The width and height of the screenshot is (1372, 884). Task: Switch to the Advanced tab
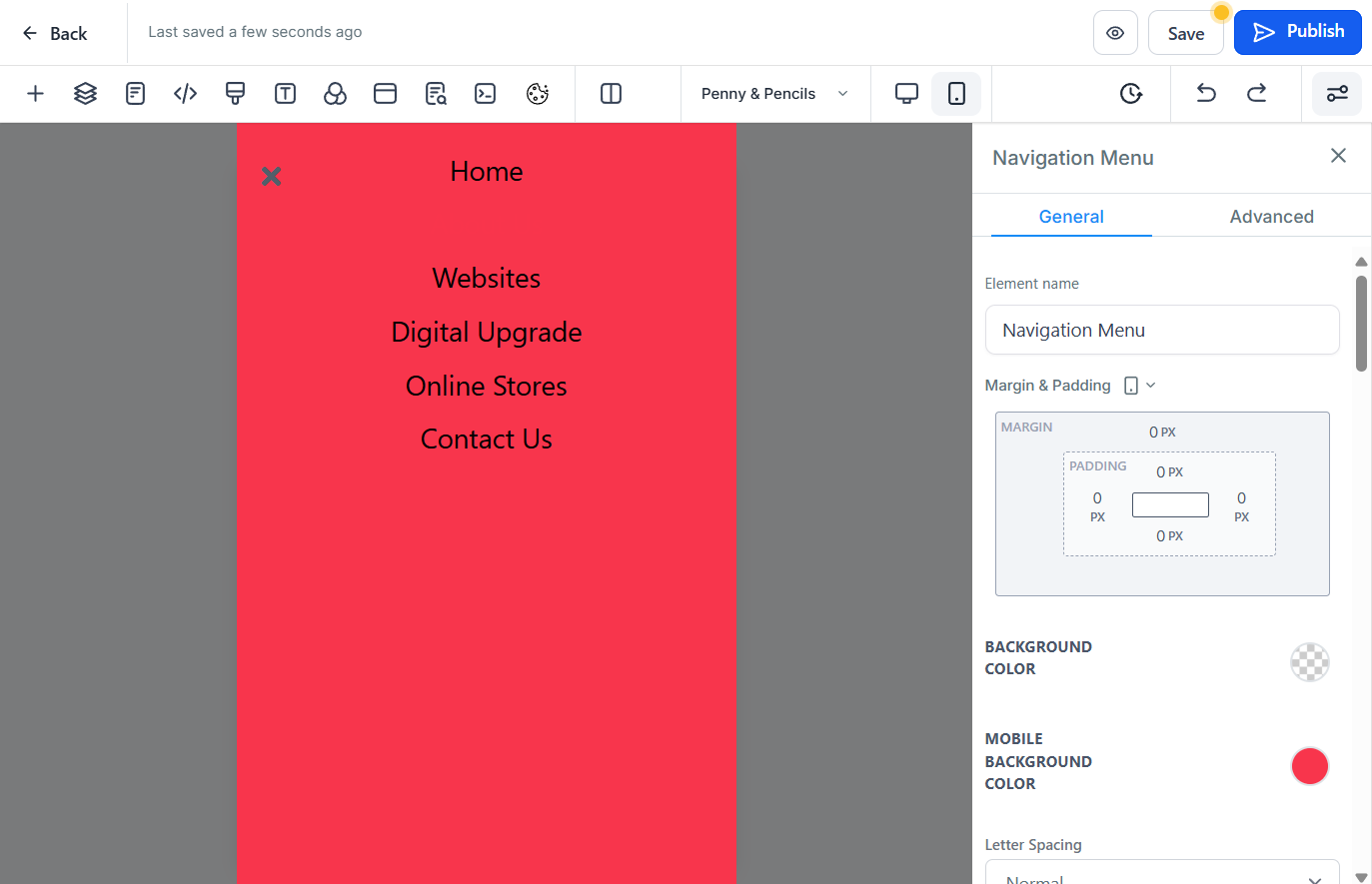[1271, 217]
